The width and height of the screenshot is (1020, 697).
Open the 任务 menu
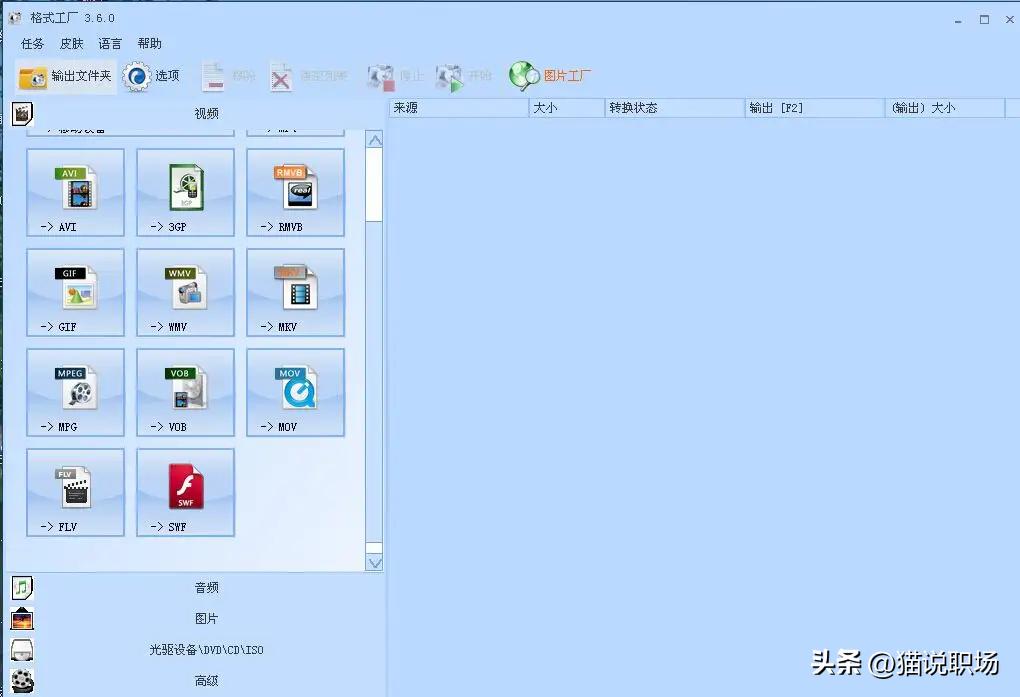click(x=33, y=44)
